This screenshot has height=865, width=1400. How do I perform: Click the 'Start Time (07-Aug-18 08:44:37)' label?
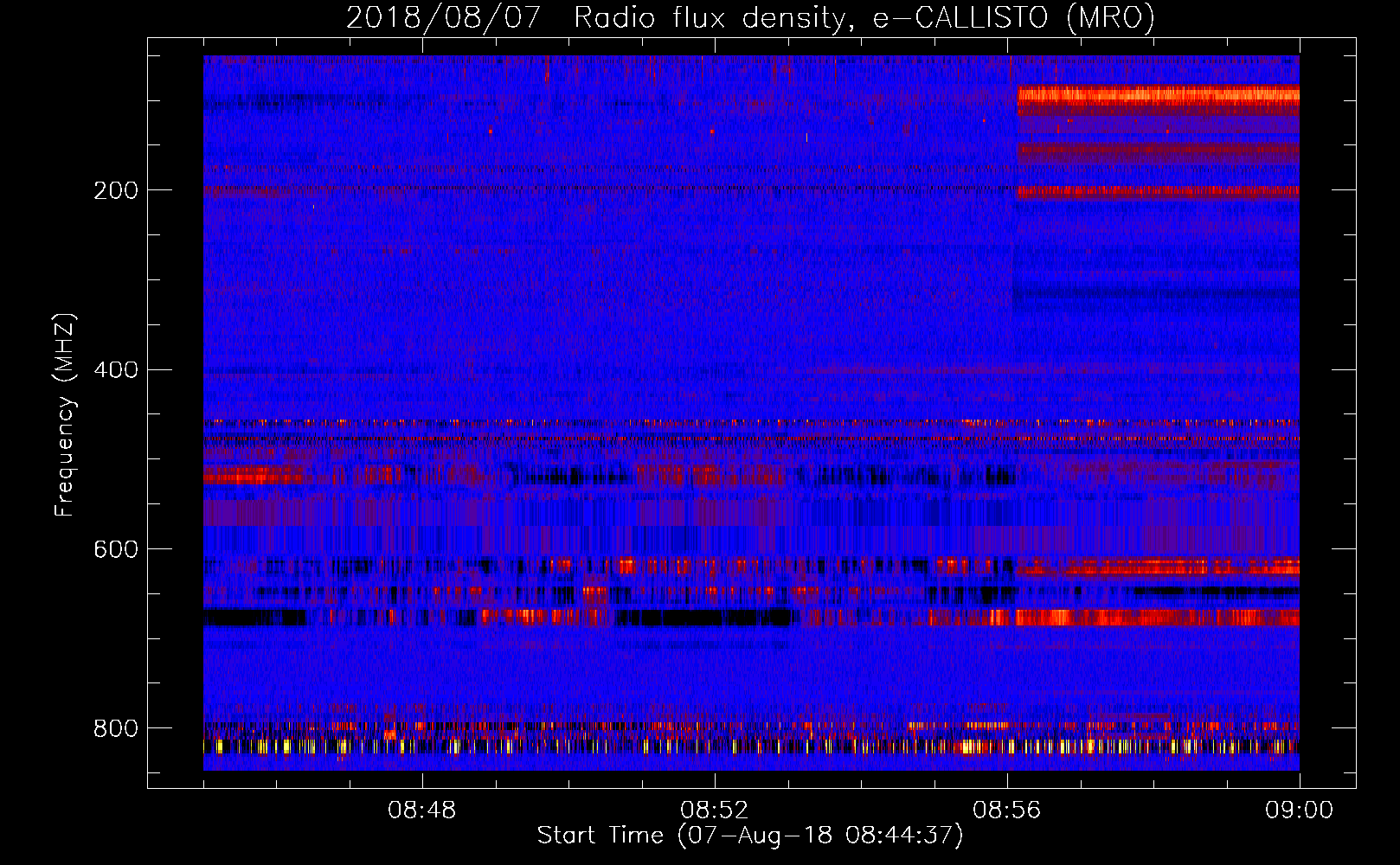(x=750, y=836)
